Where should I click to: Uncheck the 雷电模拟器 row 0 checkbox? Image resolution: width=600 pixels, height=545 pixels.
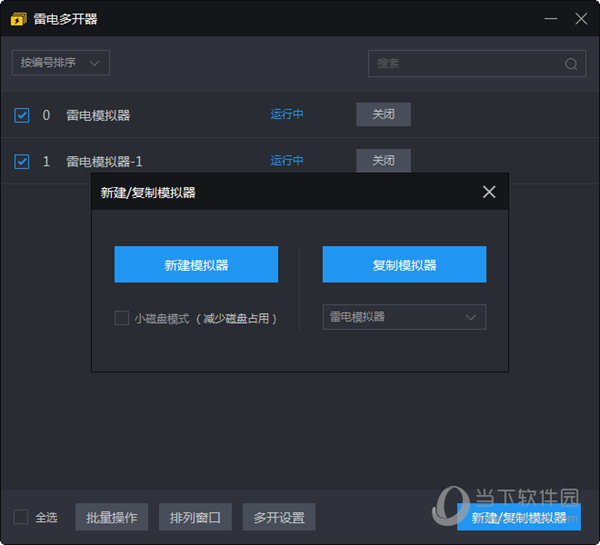pyautogui.click(x=22, y=115)
